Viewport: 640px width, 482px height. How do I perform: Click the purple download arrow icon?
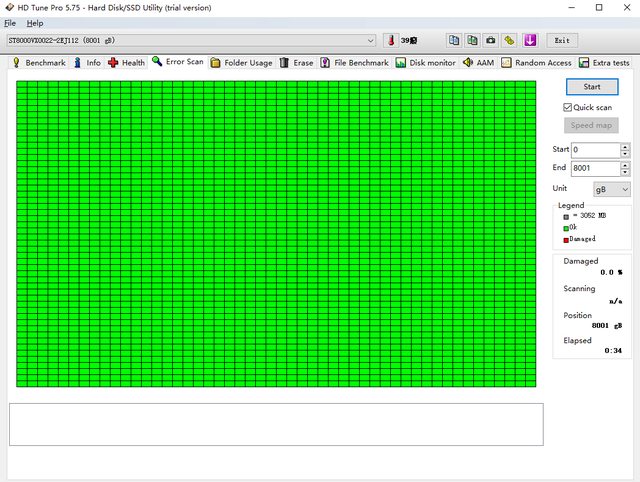click(x=530, y=41)
